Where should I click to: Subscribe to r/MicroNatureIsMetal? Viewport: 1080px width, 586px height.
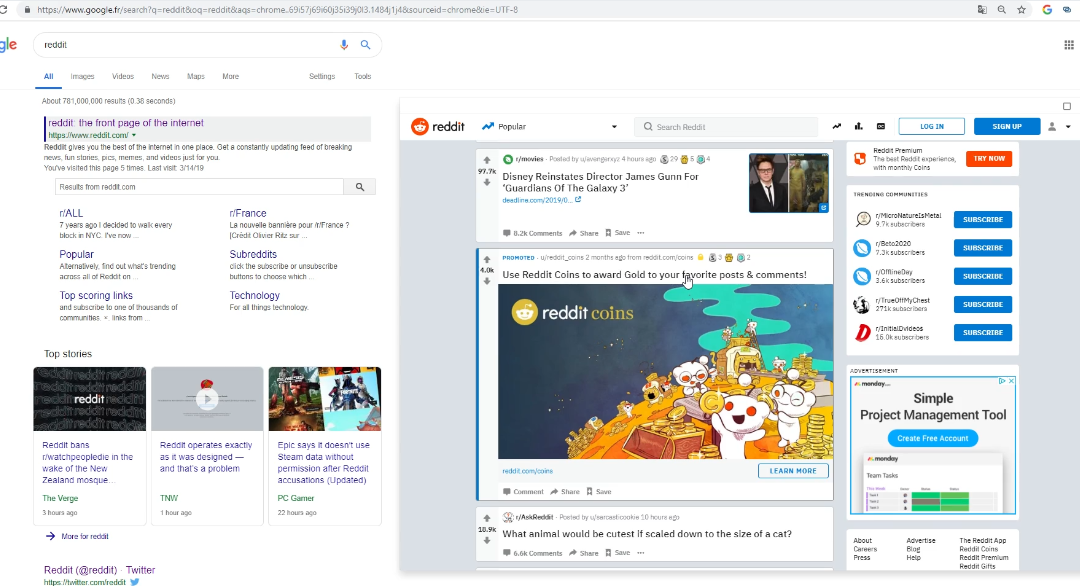983,220
